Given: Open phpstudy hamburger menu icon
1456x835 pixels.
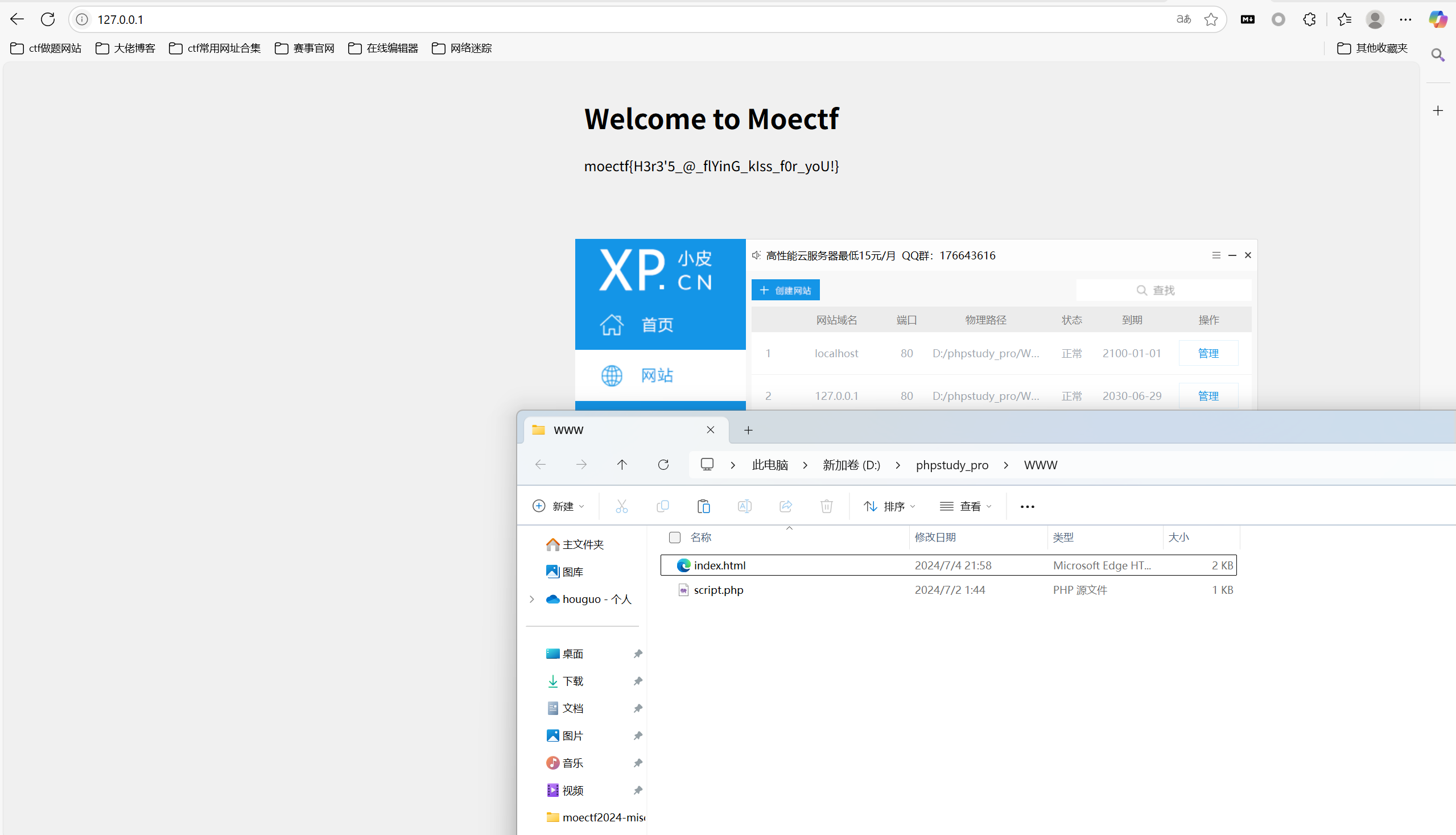Looking at the screenshot, I should 1216,255.
